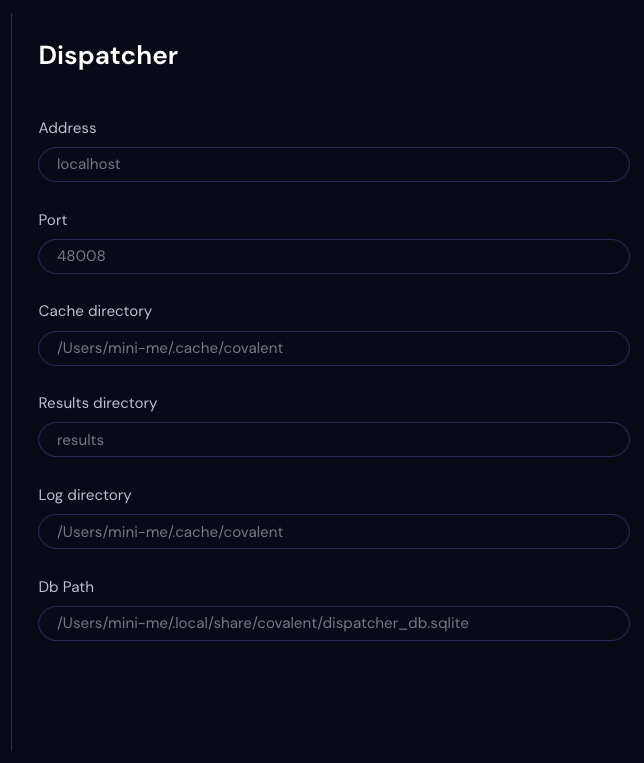Viewport: 644px width, 763px height.
Task: Focus the Db Path input field
Action: click(x=334, y=623)
